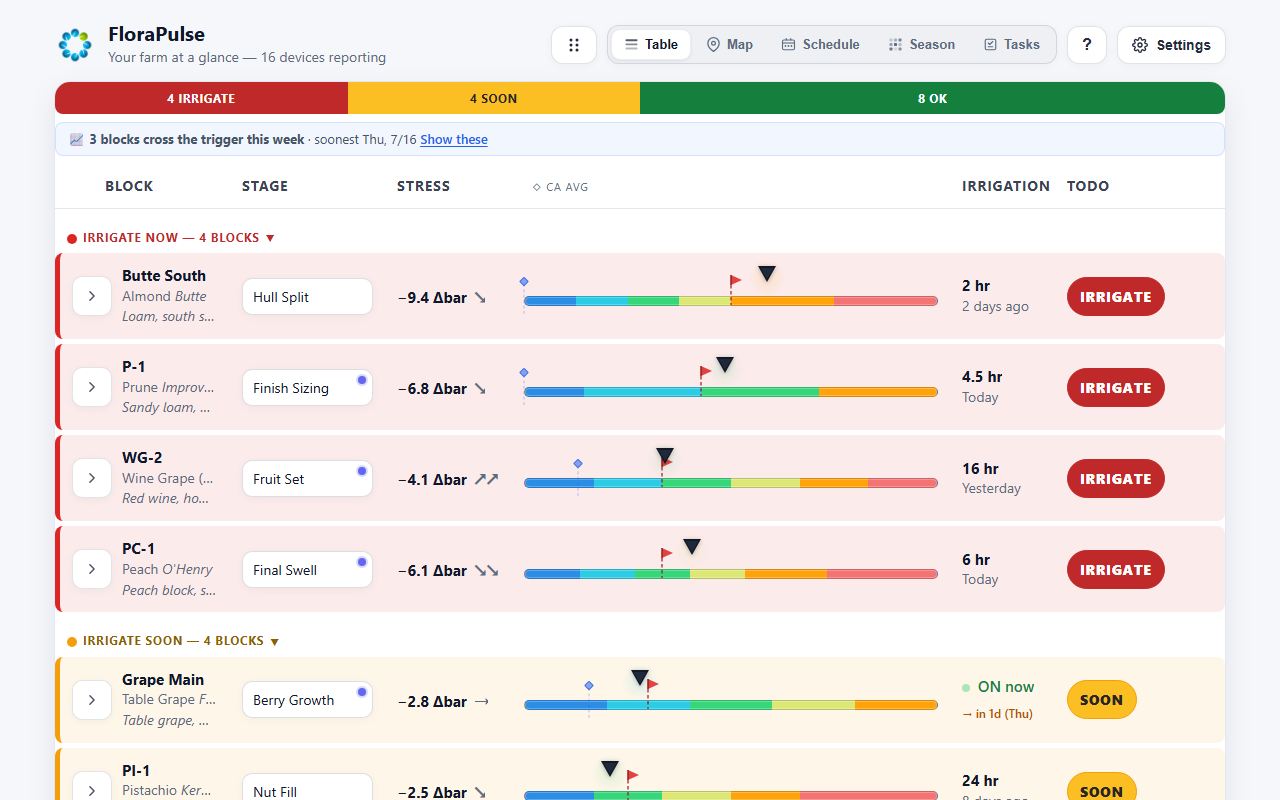Click the Berry Growth stage field
The image size is (1280, 800).
(307, 700)
